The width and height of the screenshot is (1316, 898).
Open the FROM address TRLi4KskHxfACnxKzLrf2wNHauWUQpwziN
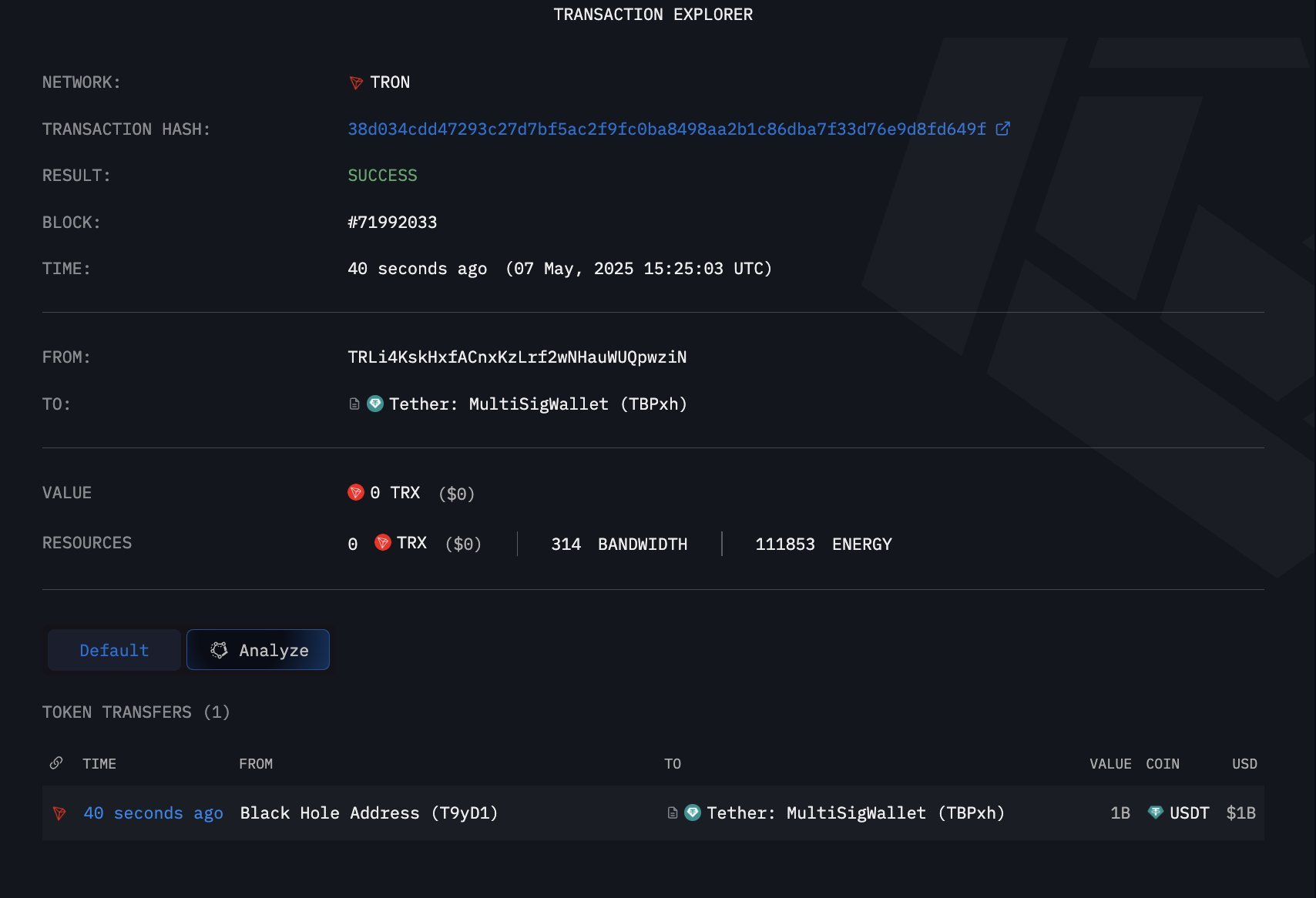517,357
